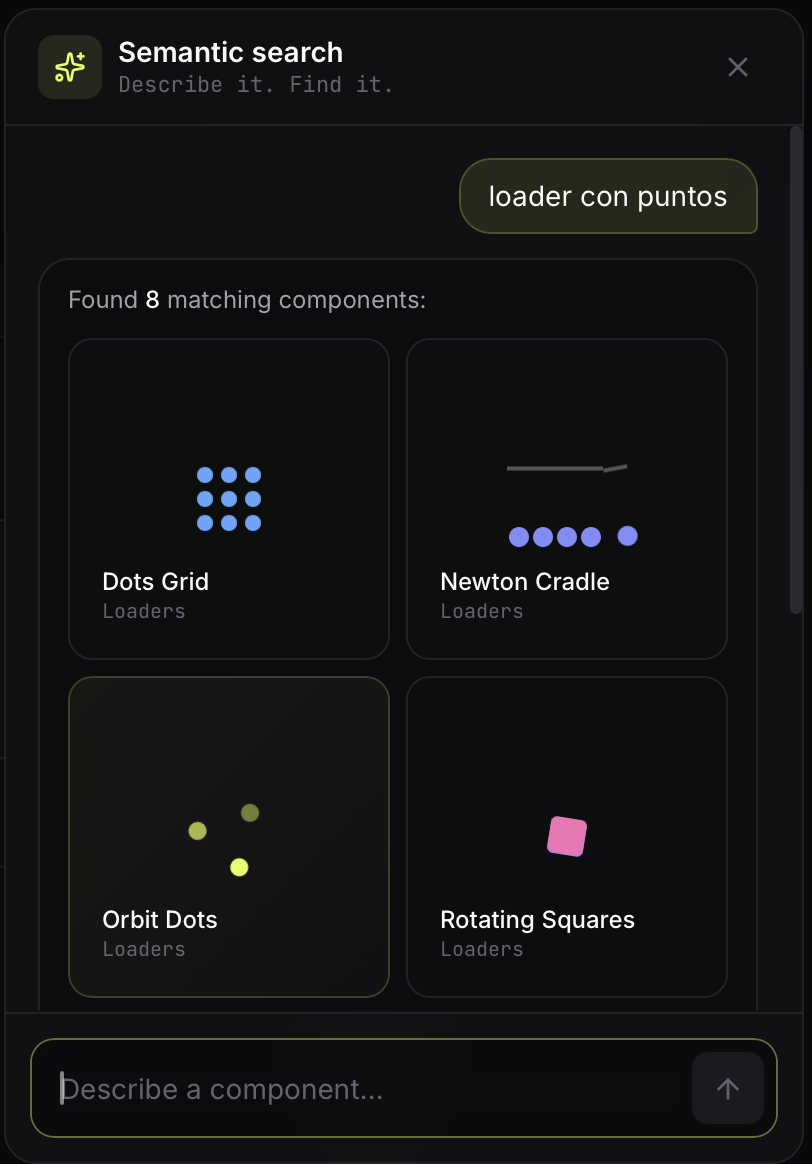Select the Orbit Dots title text
The width and height of the screenshot is (812, 1164).
pyautogui.click(x=160, y=920)
